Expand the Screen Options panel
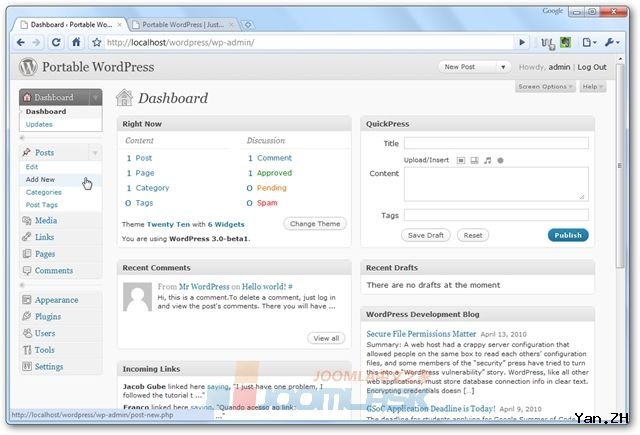Screen dimensions: 640x435 [545, 87]
